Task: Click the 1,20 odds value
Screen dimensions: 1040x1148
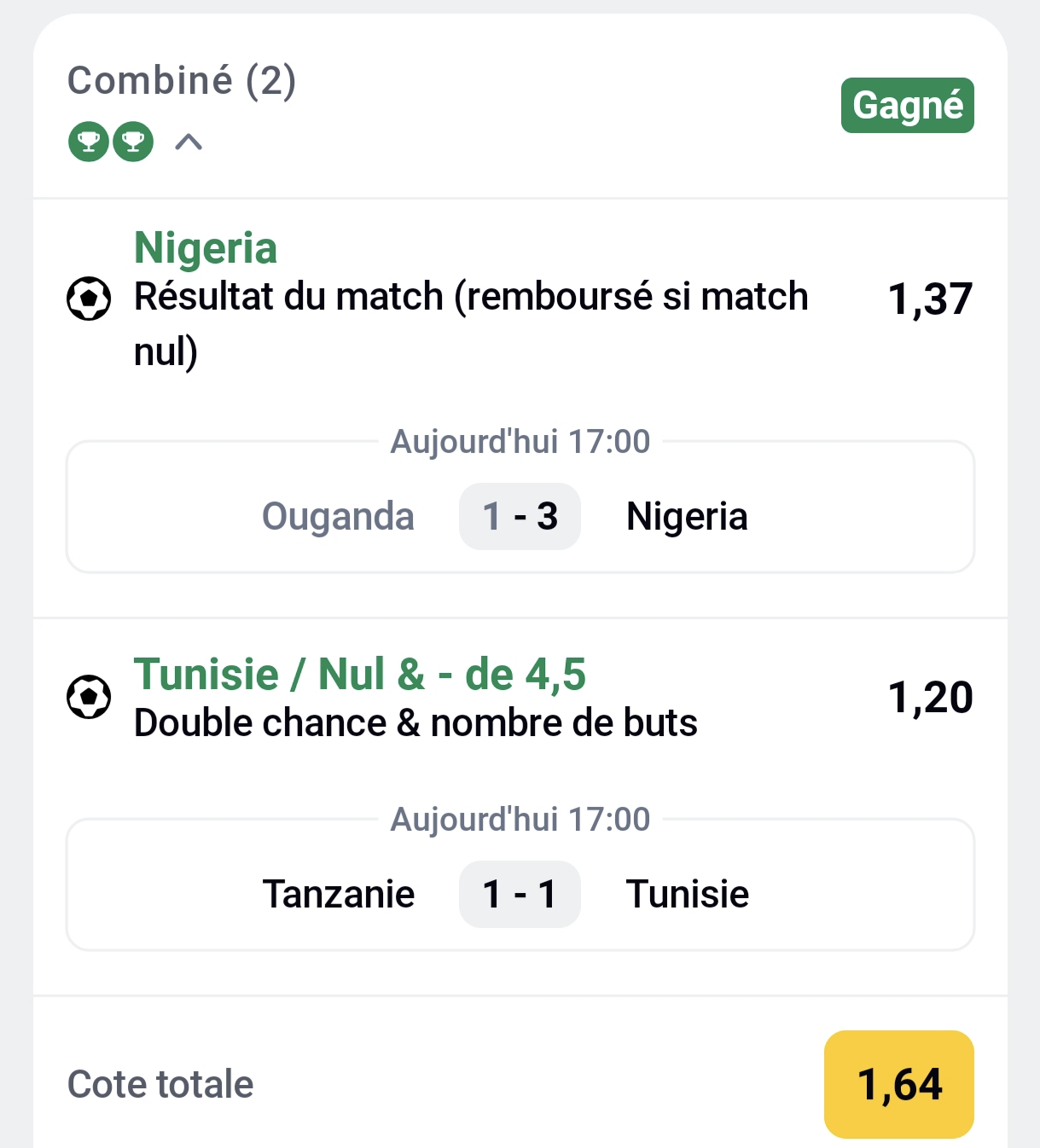Action: tap(930, 698)
